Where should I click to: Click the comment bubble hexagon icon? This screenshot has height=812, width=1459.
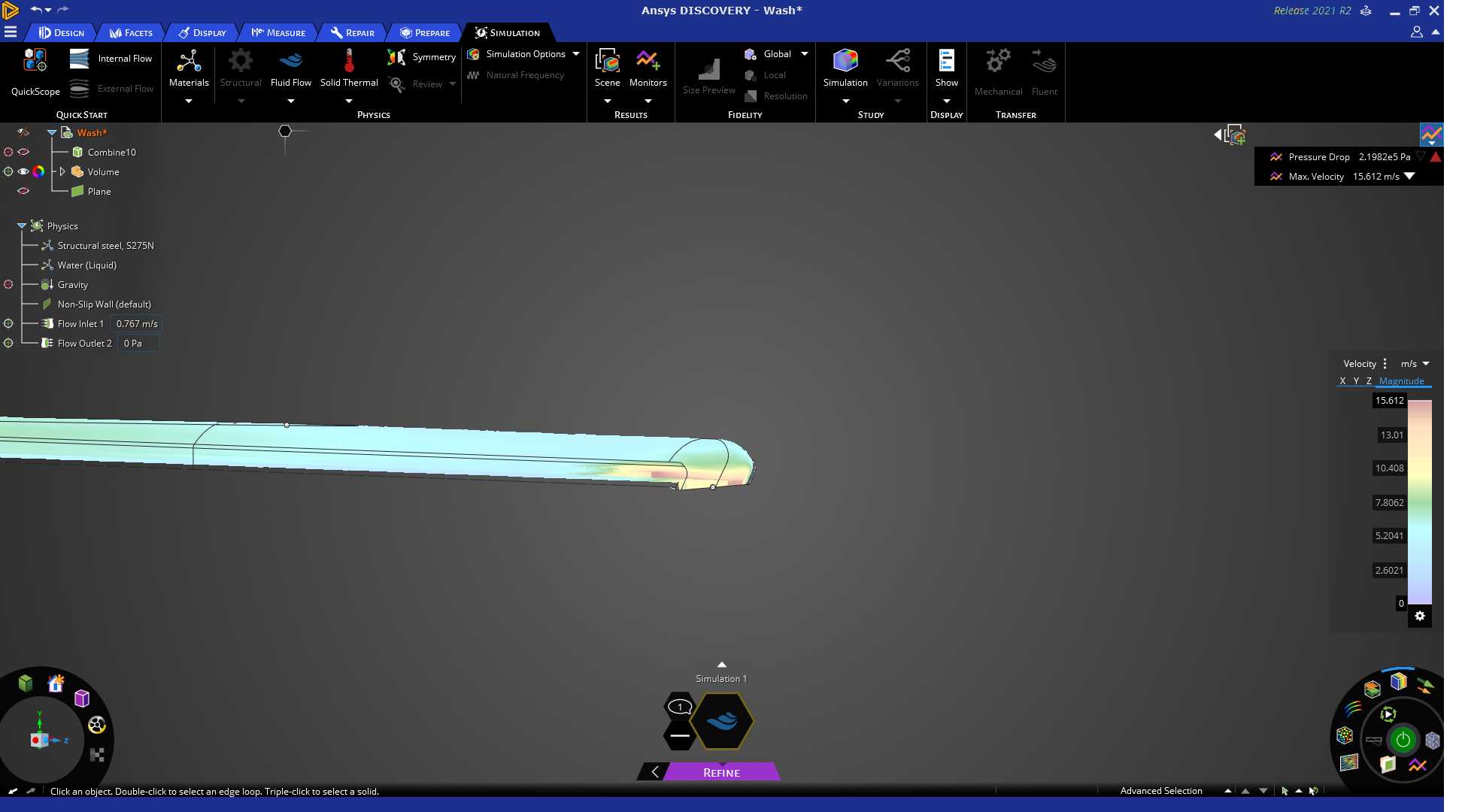680,707
